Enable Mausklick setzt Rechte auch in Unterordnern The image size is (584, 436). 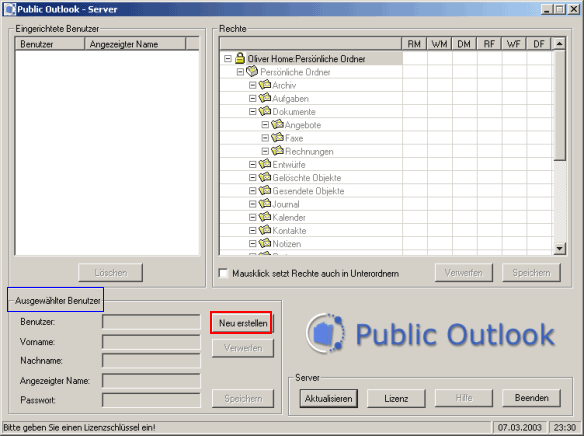223,273
